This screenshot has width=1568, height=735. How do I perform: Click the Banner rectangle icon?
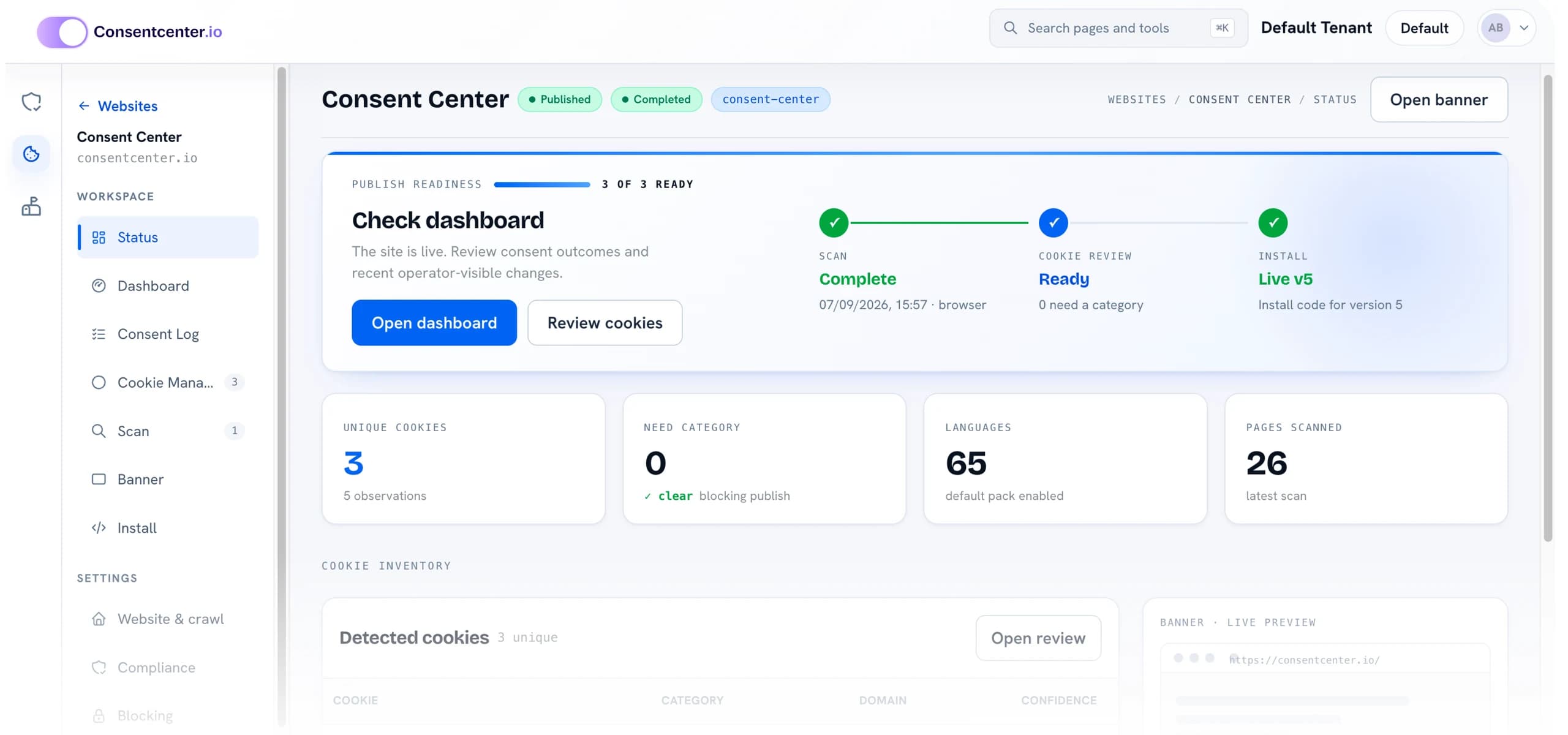99,480
